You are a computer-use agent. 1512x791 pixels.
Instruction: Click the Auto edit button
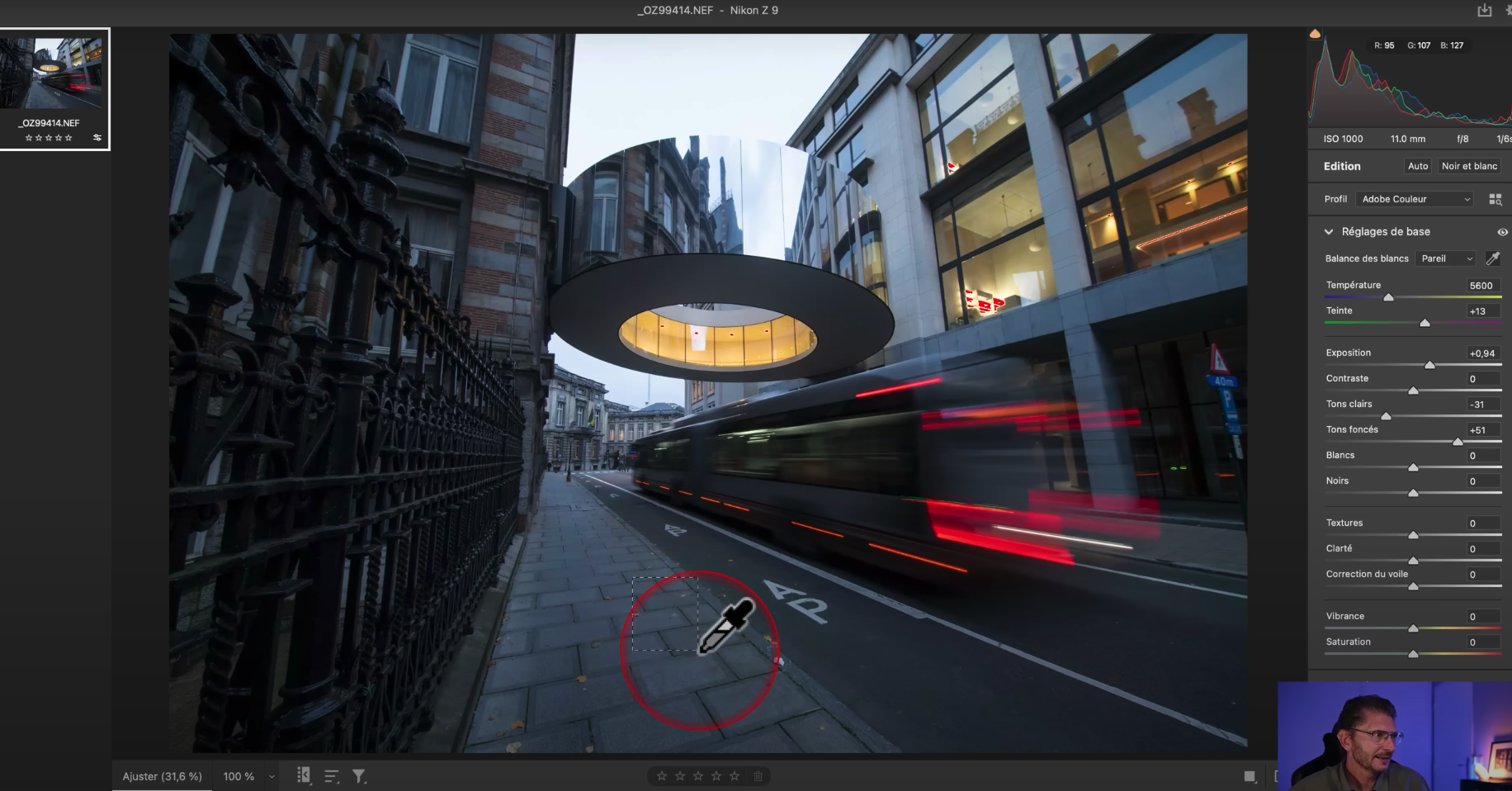click(x=1417, y=166)
